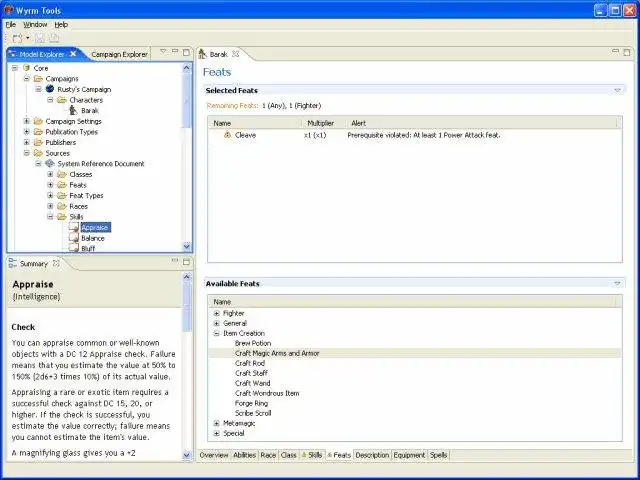The height and width of the screenshot is (480, 640).
Task: Switch to the Overview editor tab
Action: coord(214,455)
